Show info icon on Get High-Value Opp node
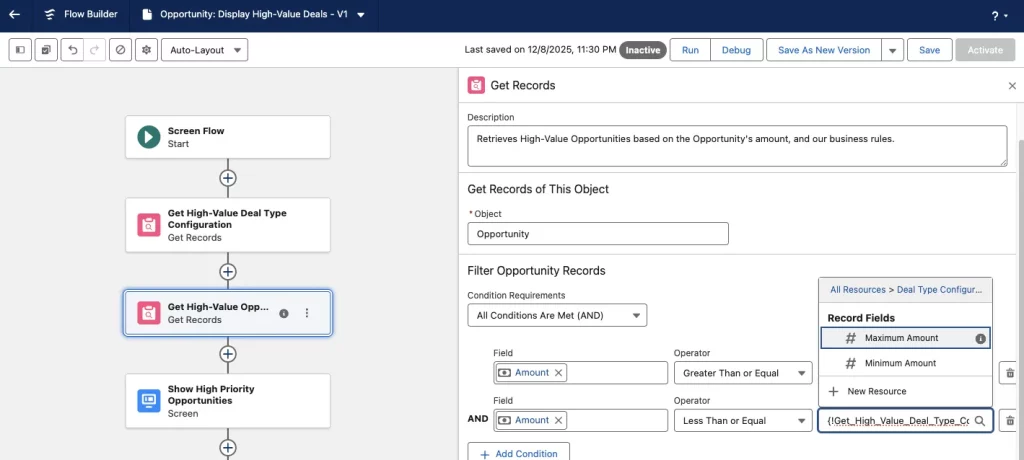The image size is (1024, 460). (x=283, y=313)
